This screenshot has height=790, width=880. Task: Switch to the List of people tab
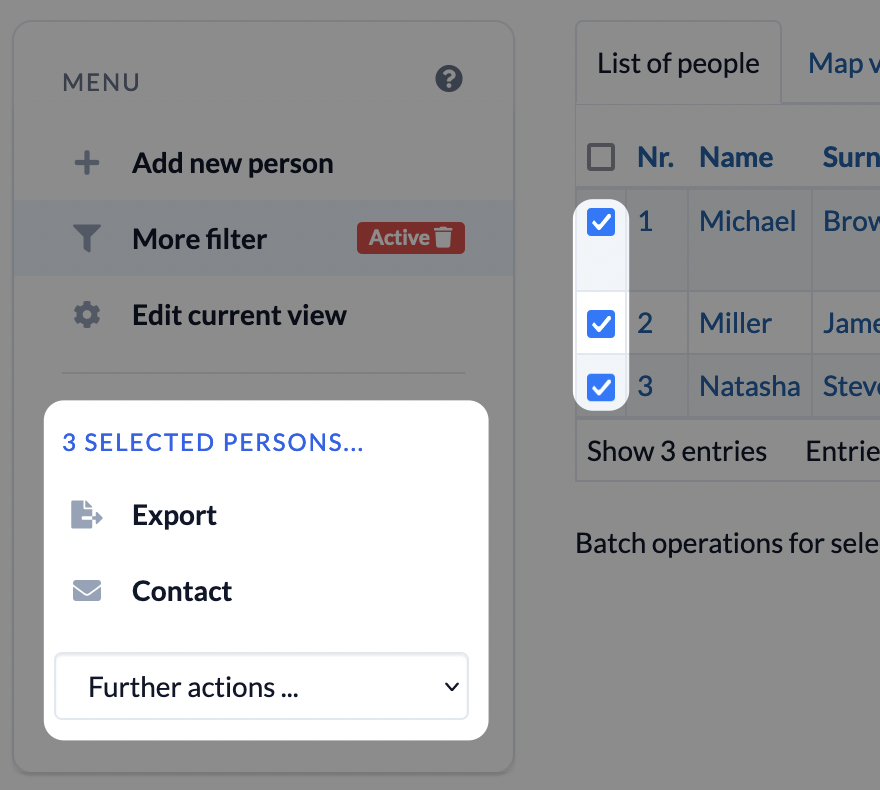click(678, 63)
